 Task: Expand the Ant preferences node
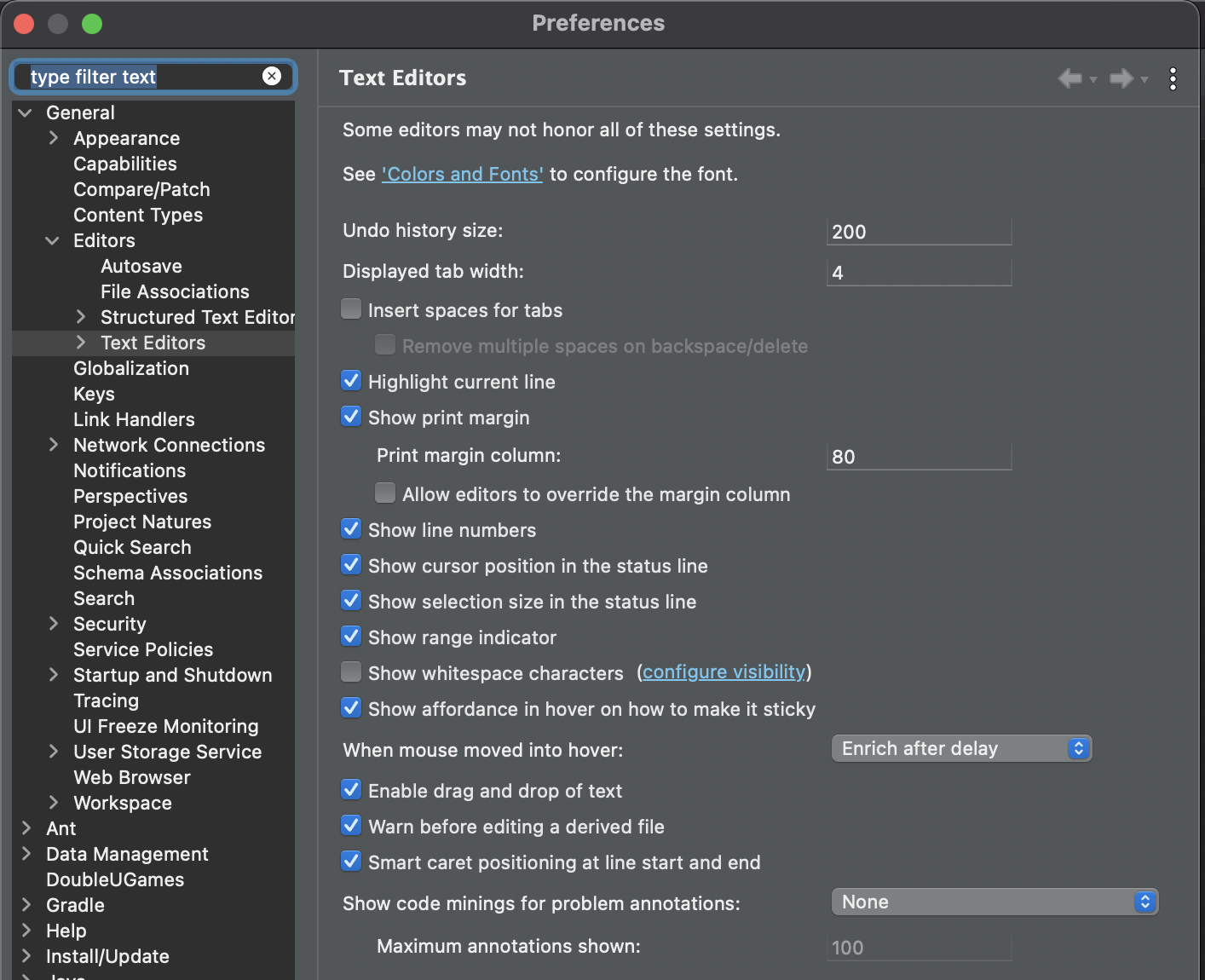(26, 828)
